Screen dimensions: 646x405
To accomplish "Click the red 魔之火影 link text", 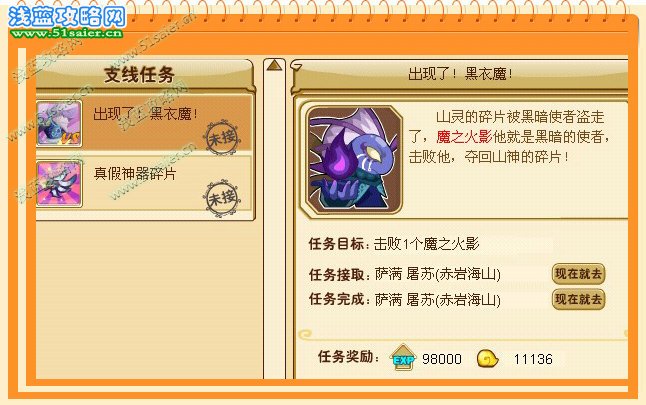I will click(464, 137).
